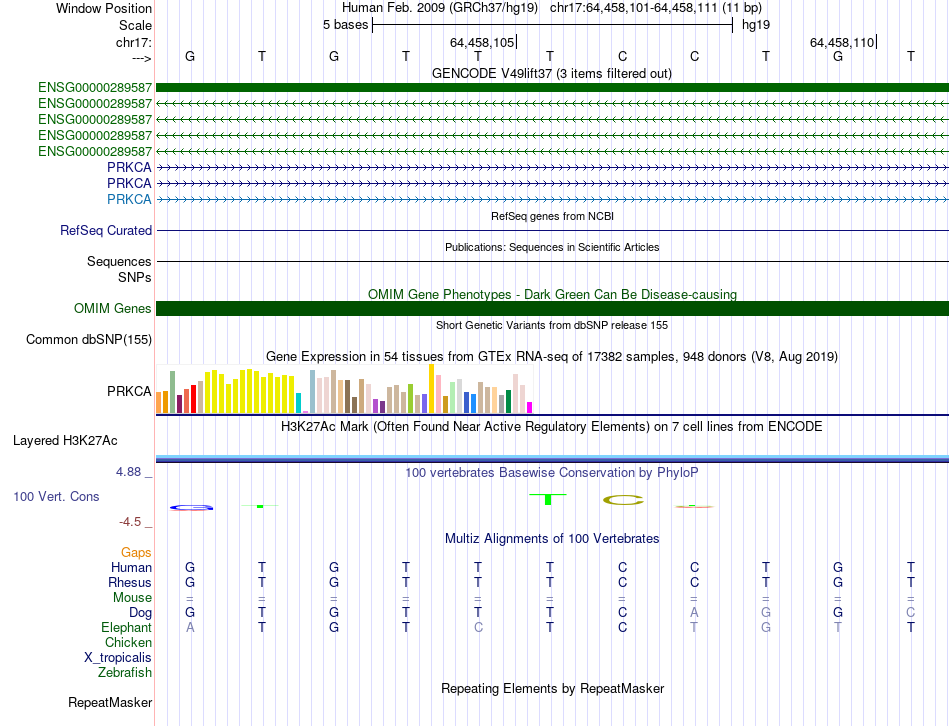This screenshot has height=726, width=950.
Task: Click the "Chicken" species label
Action: 128,642
